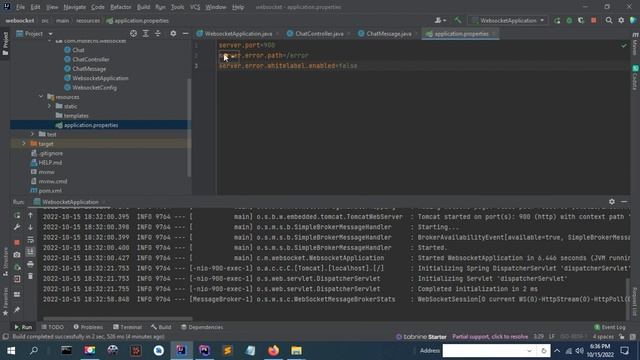Click expand all icon in Project panel
The height and width of the screenshot is (360, 640).
tap(145, 34)
